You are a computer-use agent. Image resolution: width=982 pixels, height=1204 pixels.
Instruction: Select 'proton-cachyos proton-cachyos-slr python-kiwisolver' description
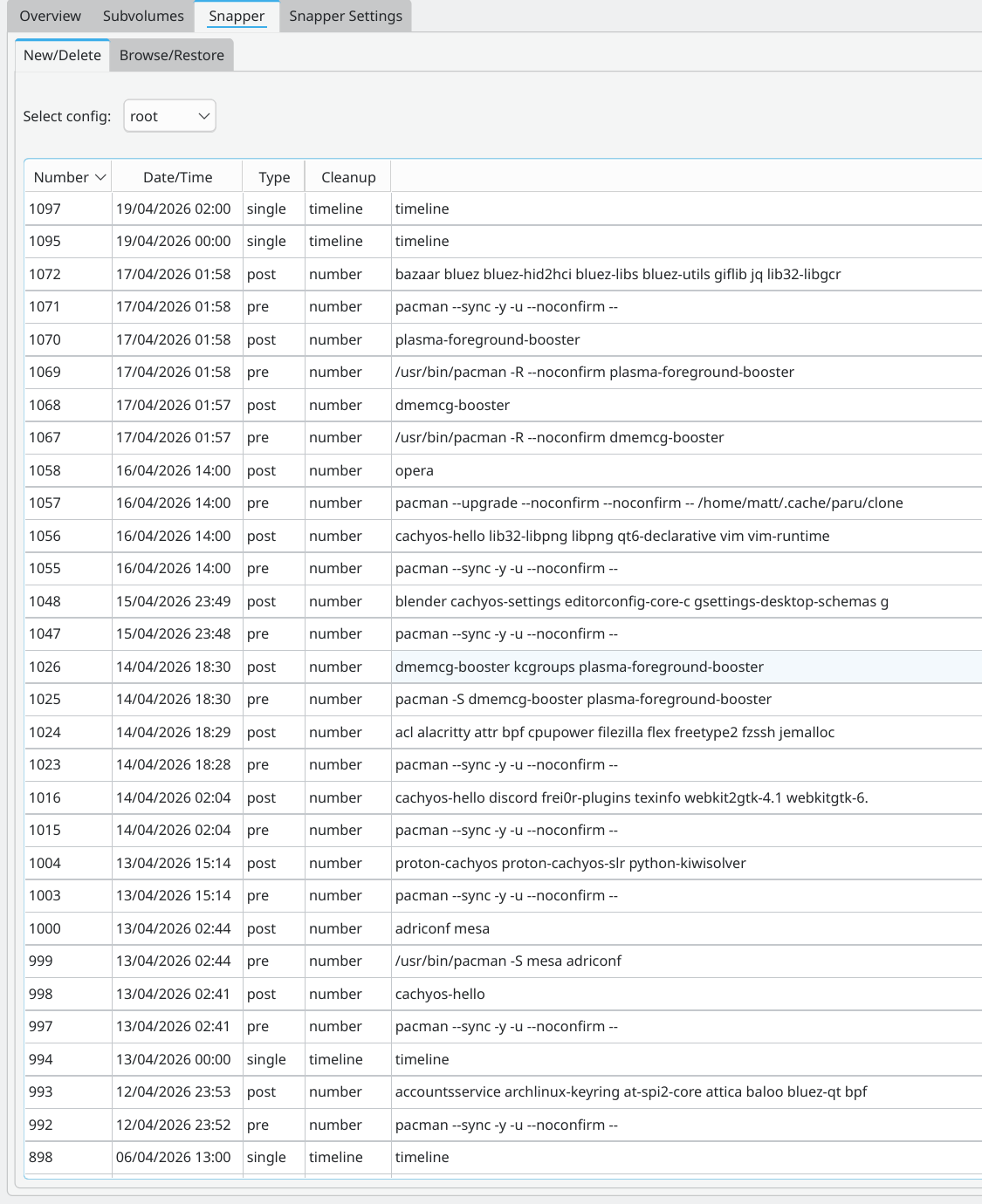coord(570,863)
